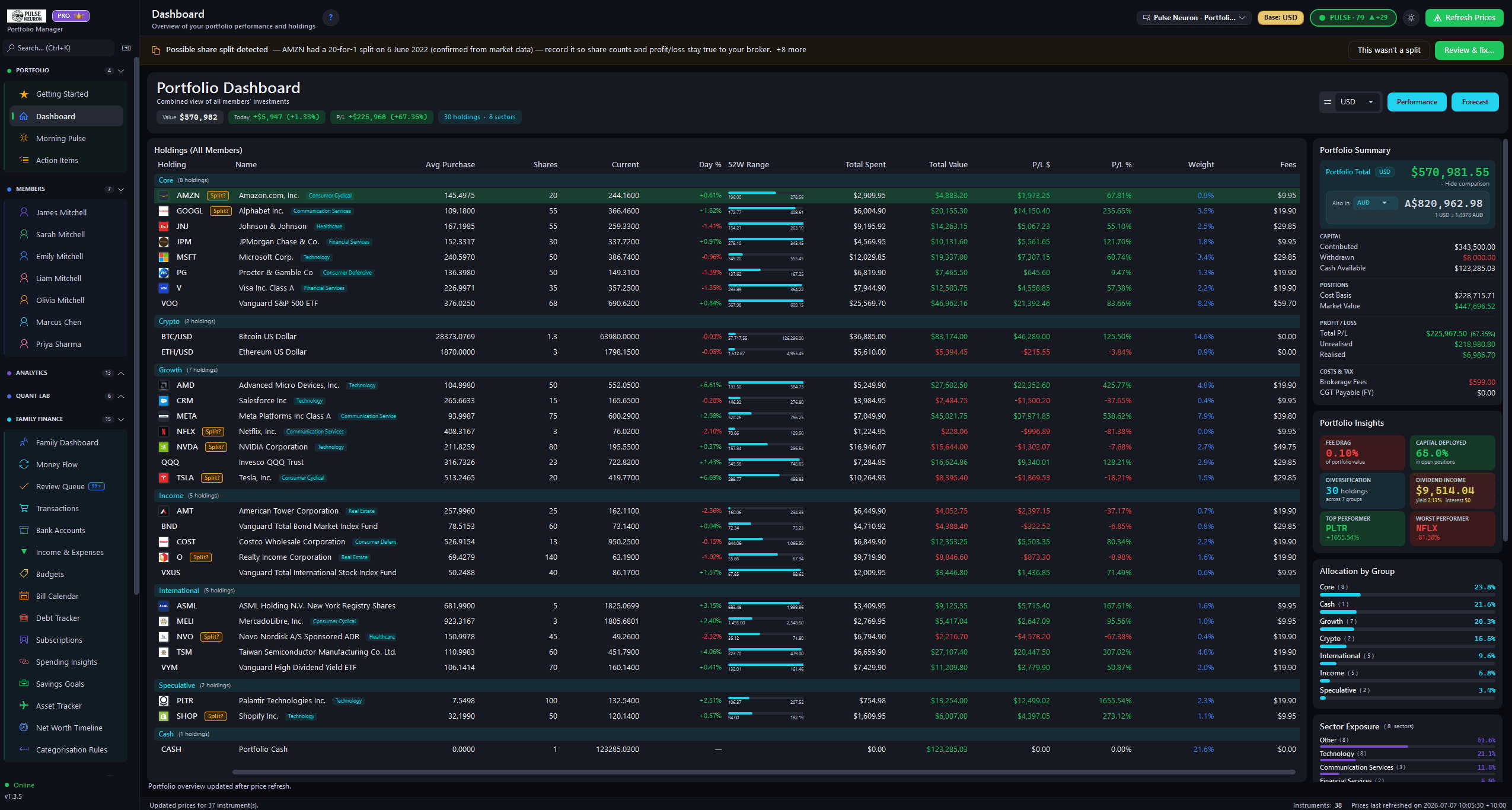Screen dimensions: 1512x810
Task: Click the Spending Insights icon
Action: click(x=24, y=662)
